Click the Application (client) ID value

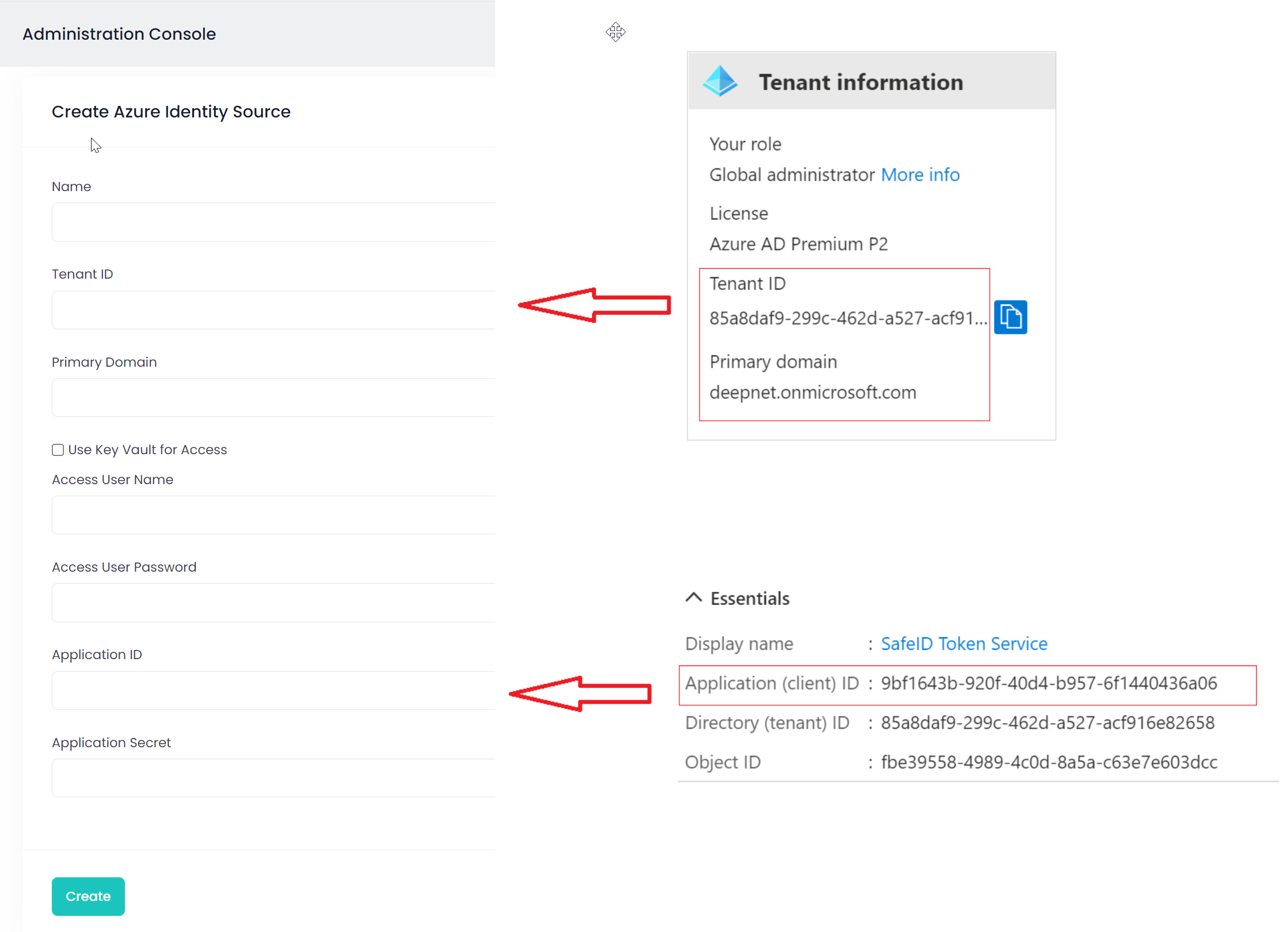(x=1048, y=683)
